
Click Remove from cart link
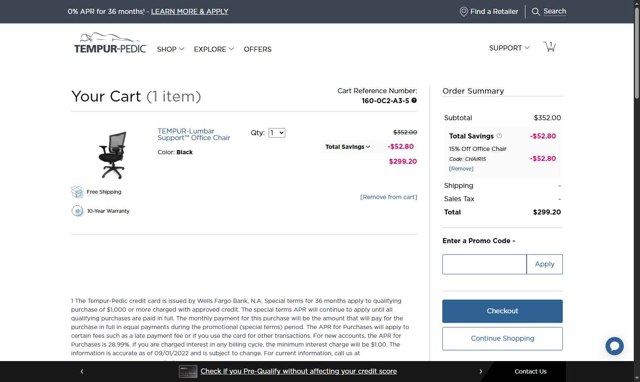[389, 197]
